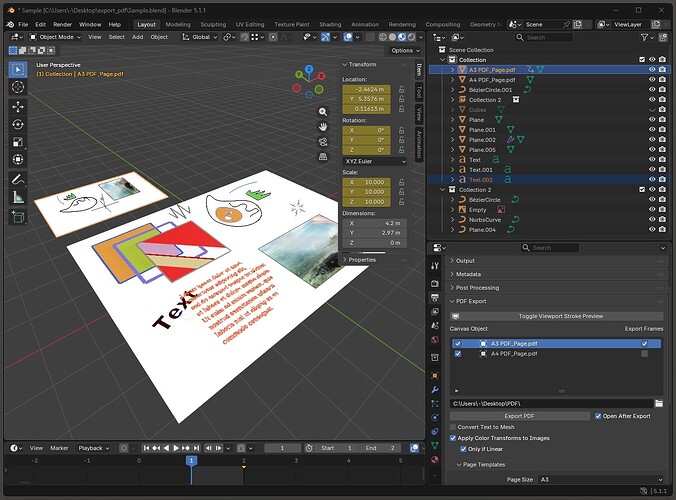Enable export frames for A4 PDF_Page.pdf
Screen dimensions: 676x500
click(x=644, y=353)
